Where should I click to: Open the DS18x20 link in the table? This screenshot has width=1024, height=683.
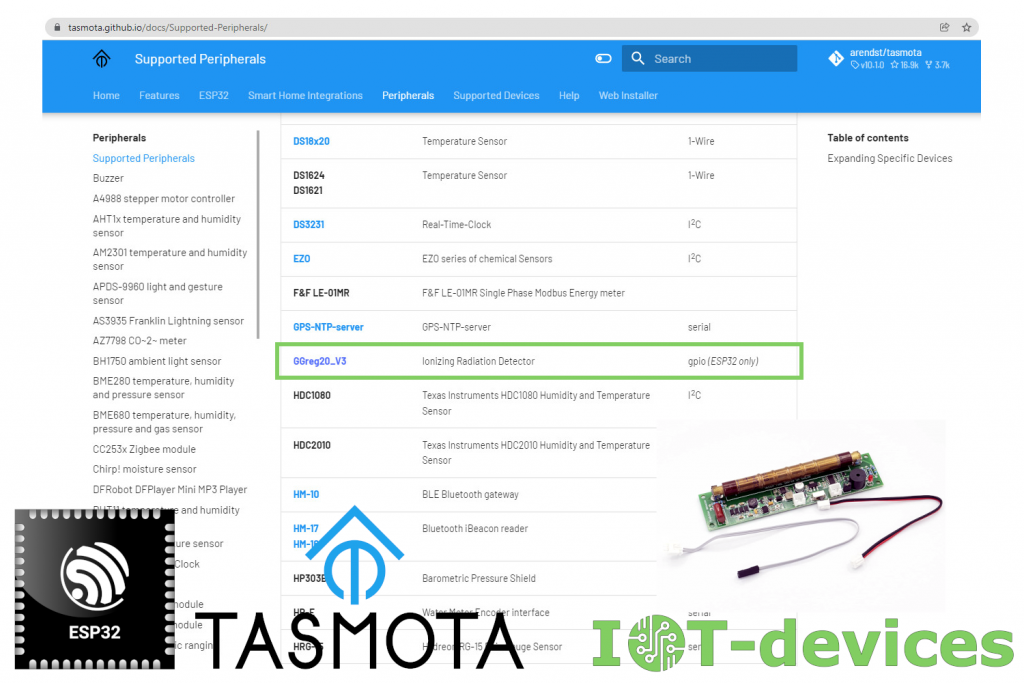coord(311,141)
